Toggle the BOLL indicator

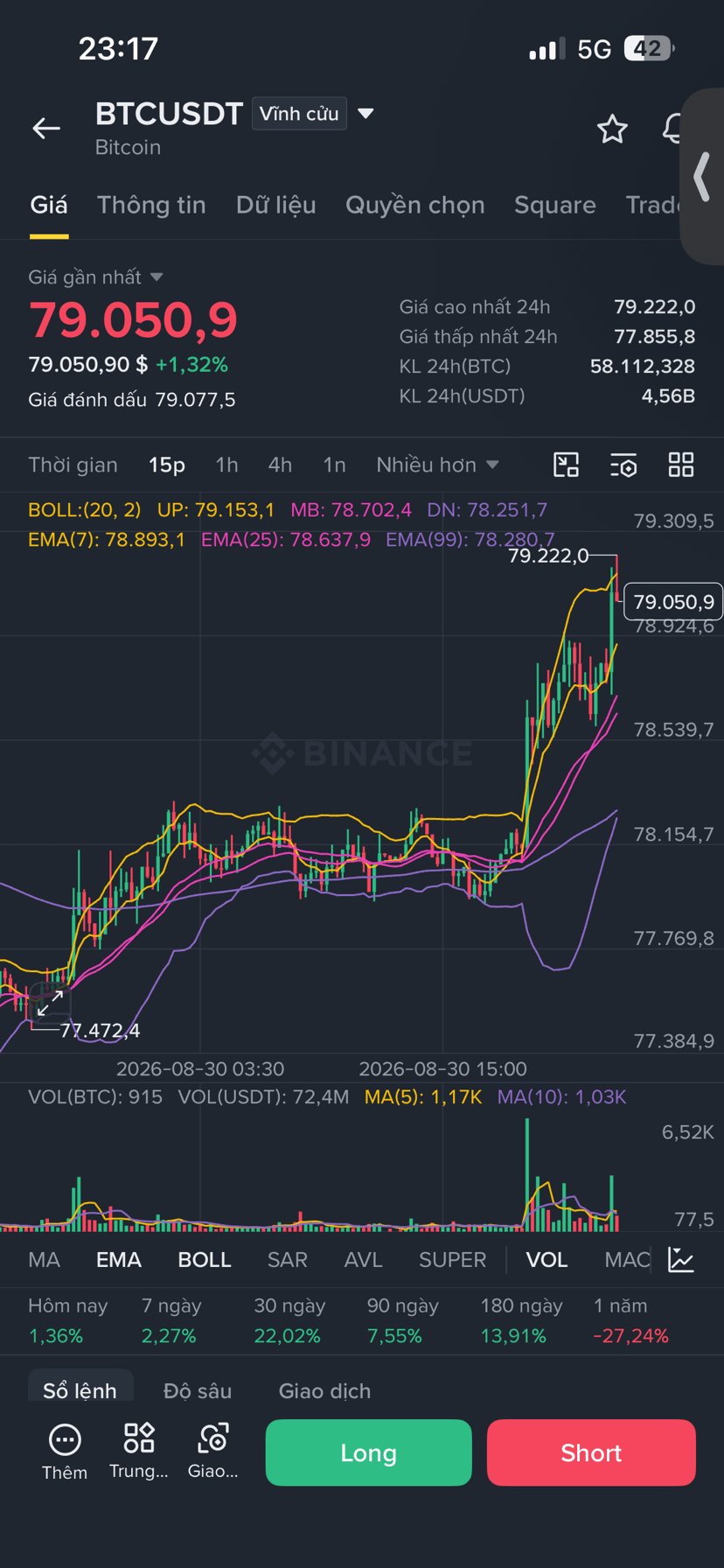click(205, 1259)
